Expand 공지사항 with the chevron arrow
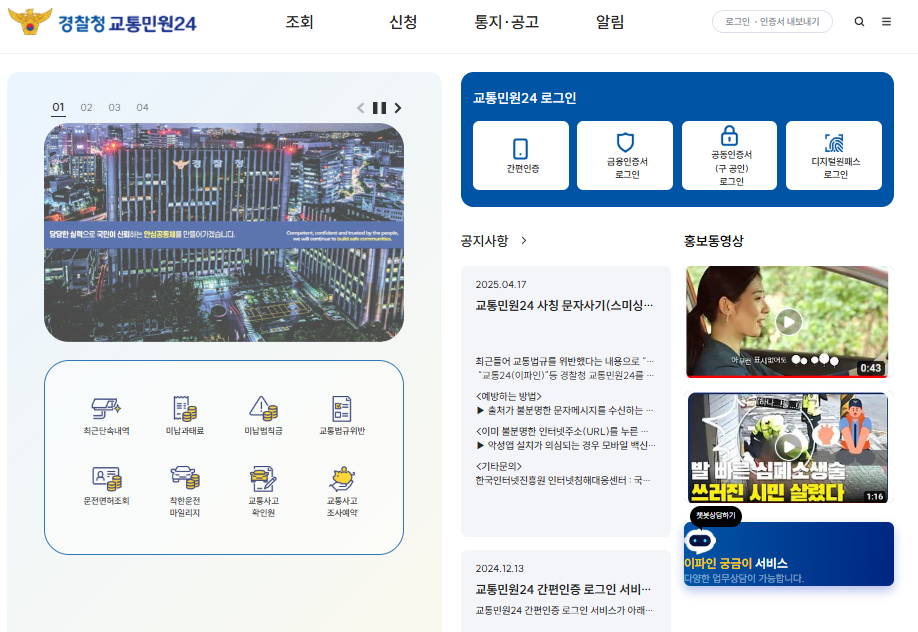The height and width of the screenshot is (632, 918). coord(524,240)
